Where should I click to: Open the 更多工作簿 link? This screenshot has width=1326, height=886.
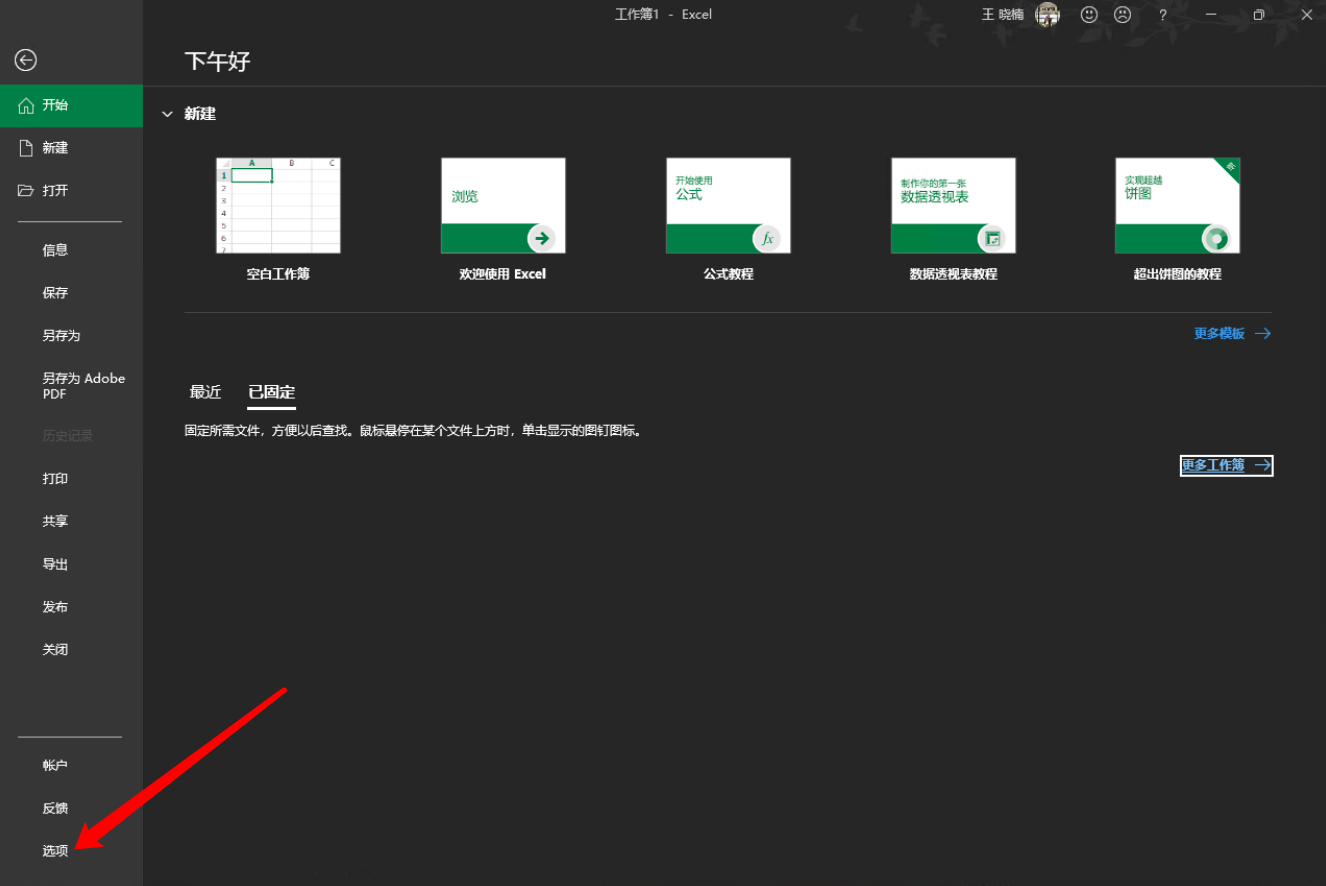(x=1226, y=466)
